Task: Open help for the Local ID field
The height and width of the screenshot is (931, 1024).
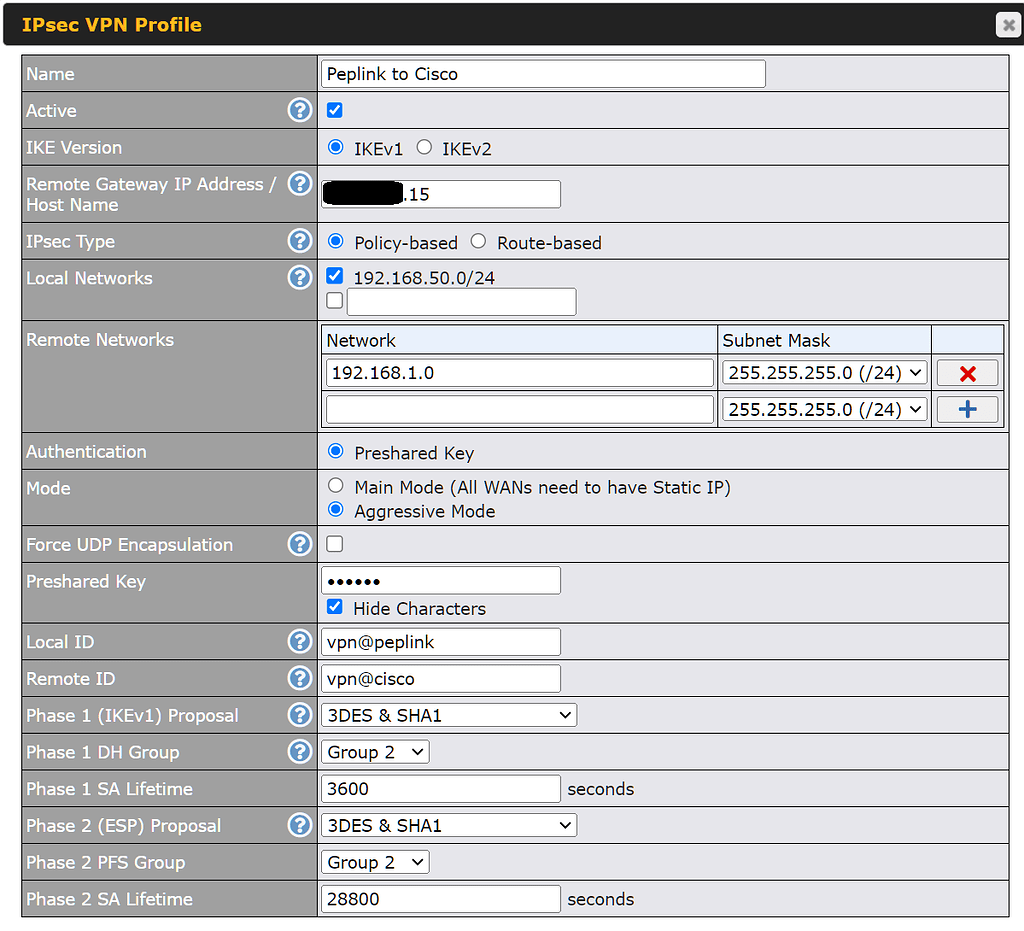Action: point(300,641)
